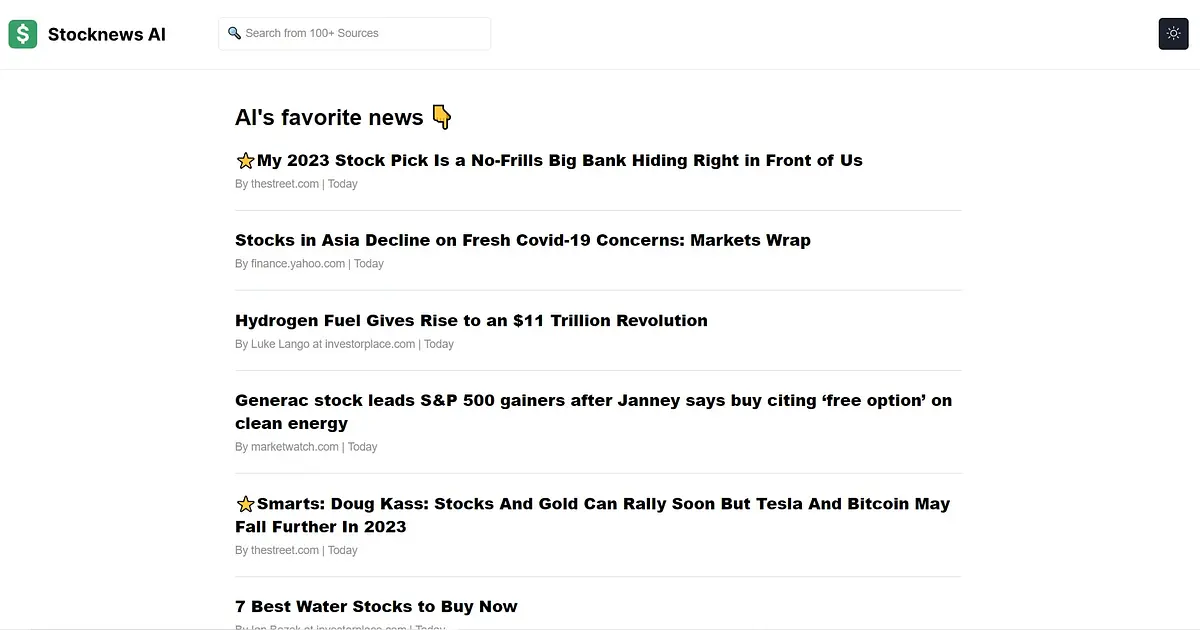Click the magnifying glass search icon
This screenshot has height=630, width=1200.
pos(235,33)
